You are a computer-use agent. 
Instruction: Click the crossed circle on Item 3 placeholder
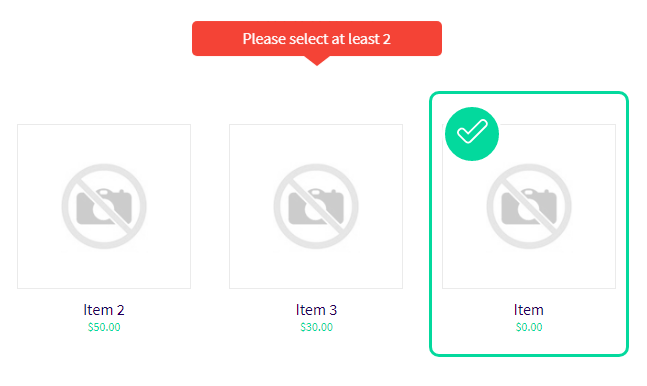(x=316, y=206)
